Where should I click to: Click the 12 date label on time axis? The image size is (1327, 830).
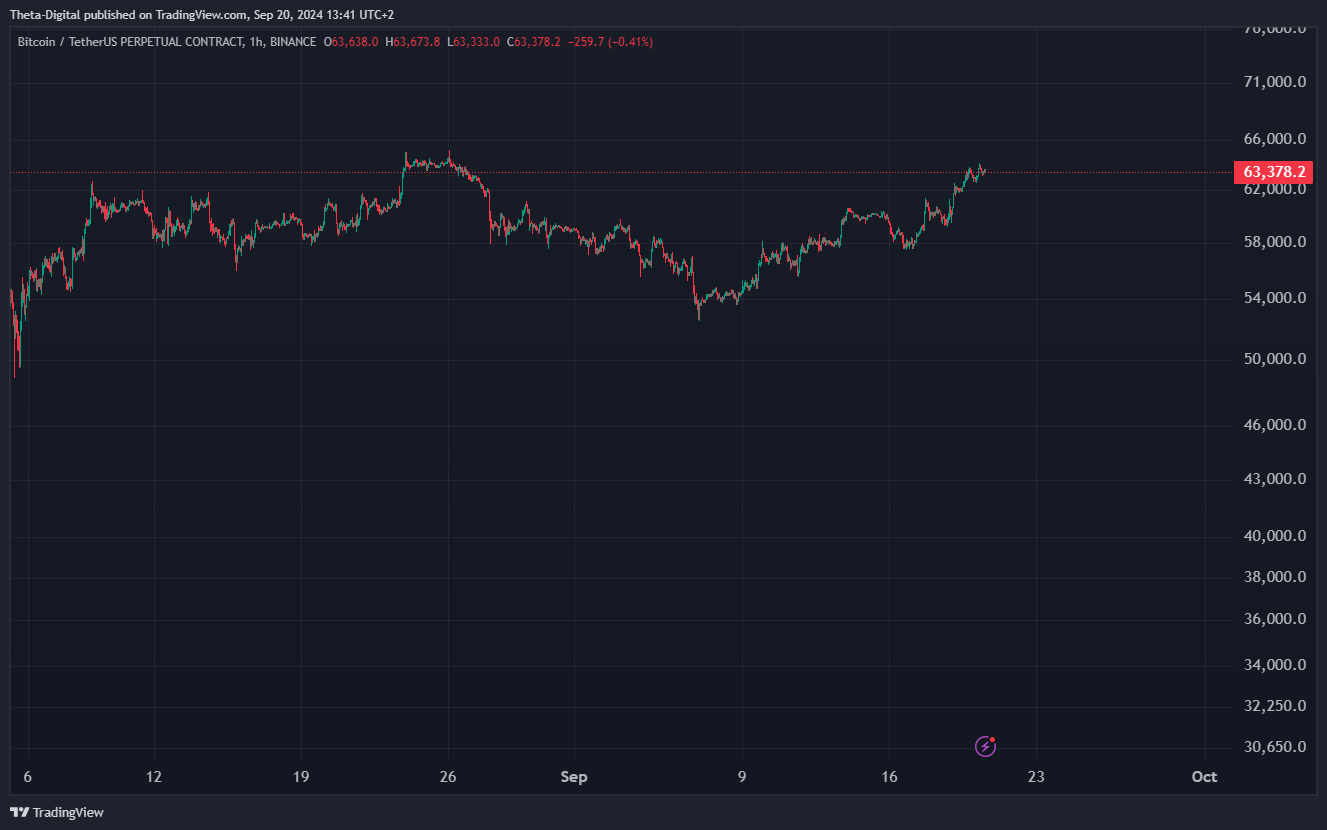[153, 777]
